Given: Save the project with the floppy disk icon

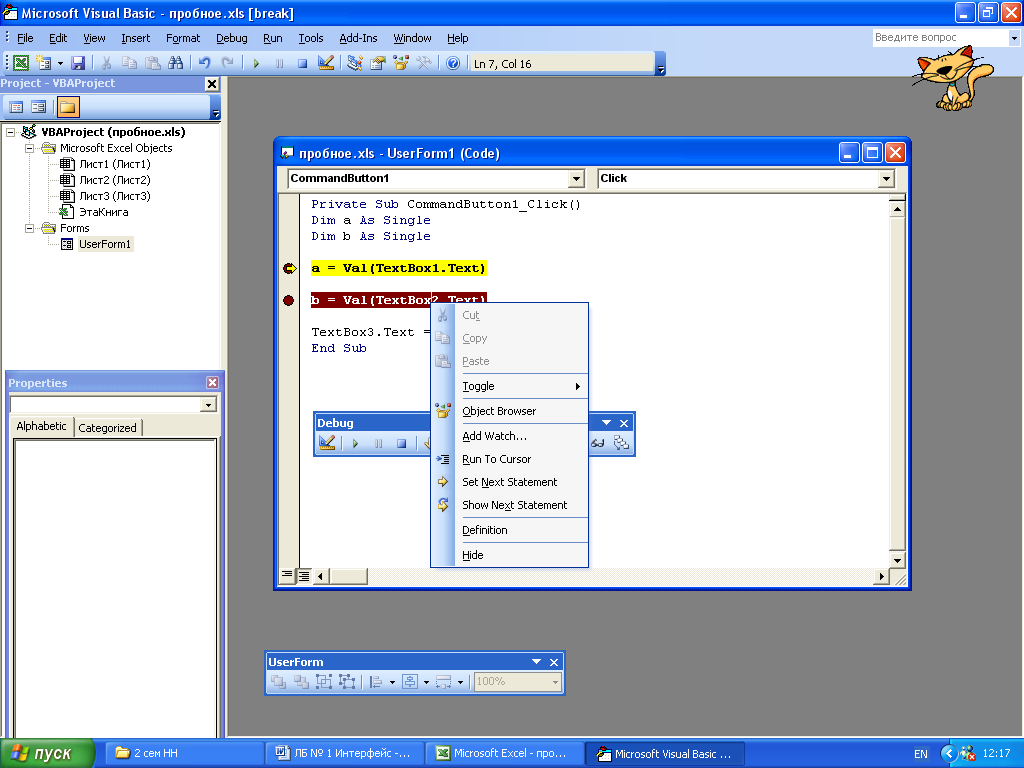Looking at the screenshot, I should point(78,63).
